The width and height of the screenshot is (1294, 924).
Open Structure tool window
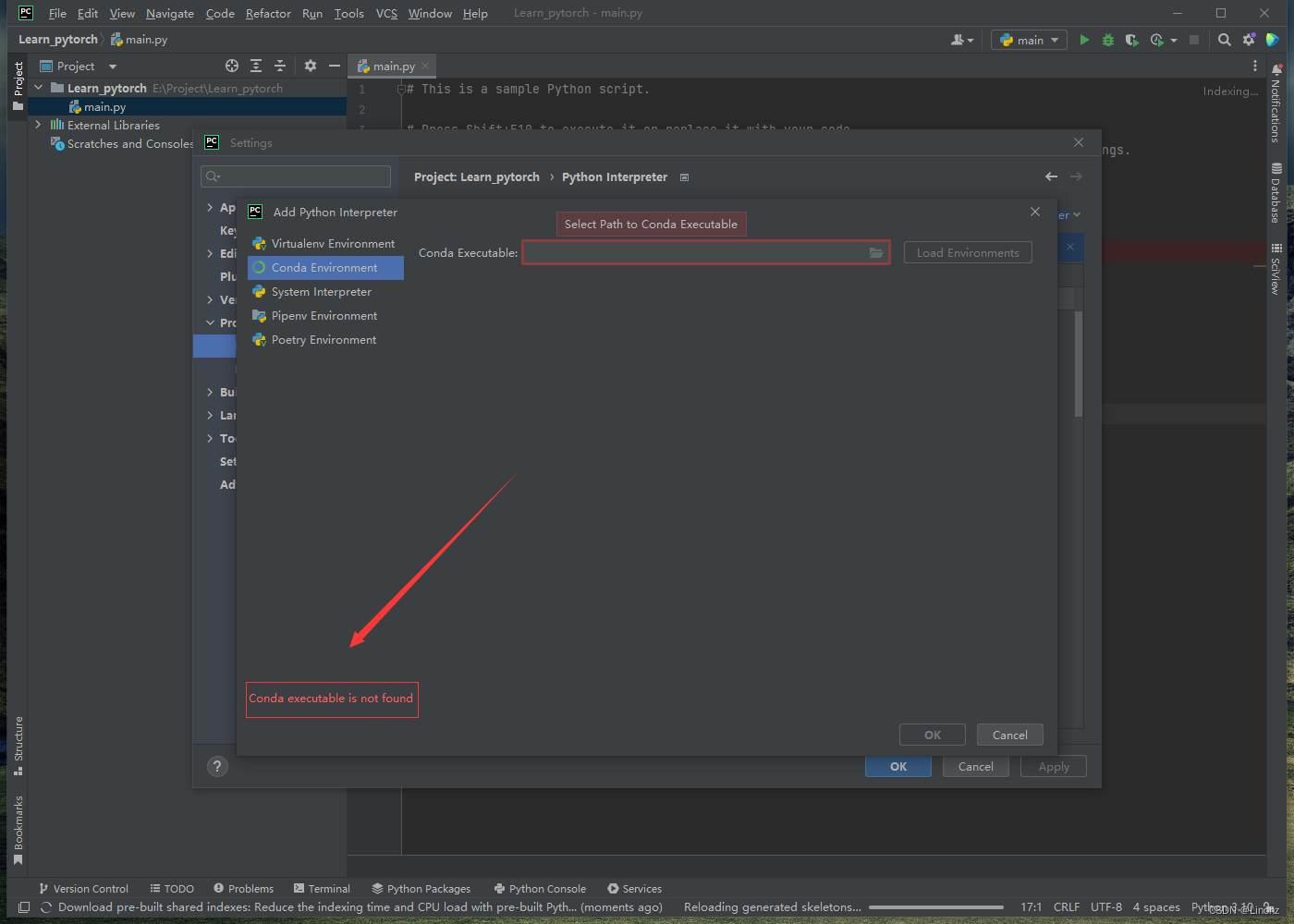(x=18, y=746)
